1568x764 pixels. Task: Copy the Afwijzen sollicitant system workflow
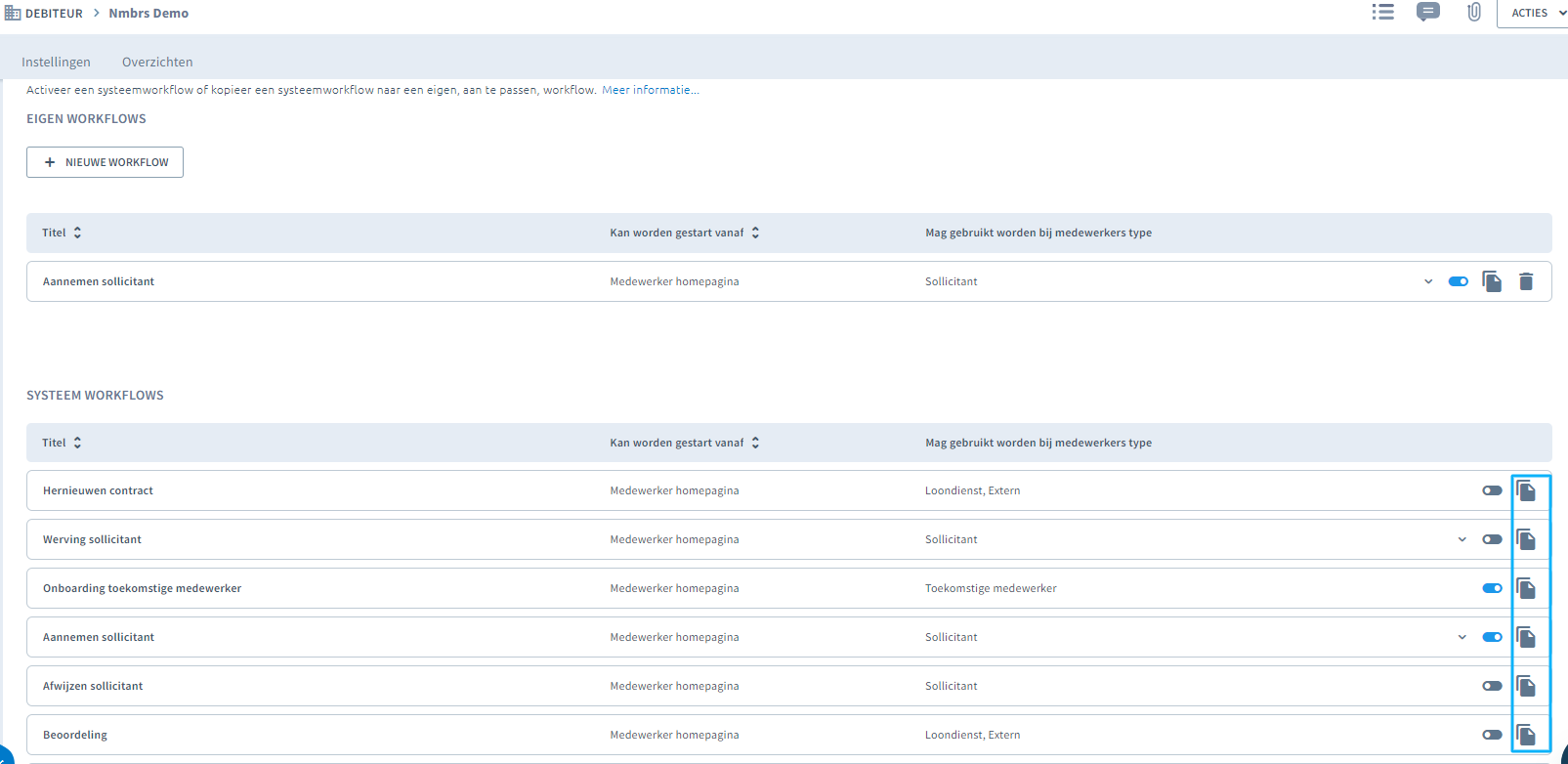[x=1526, y=686]
